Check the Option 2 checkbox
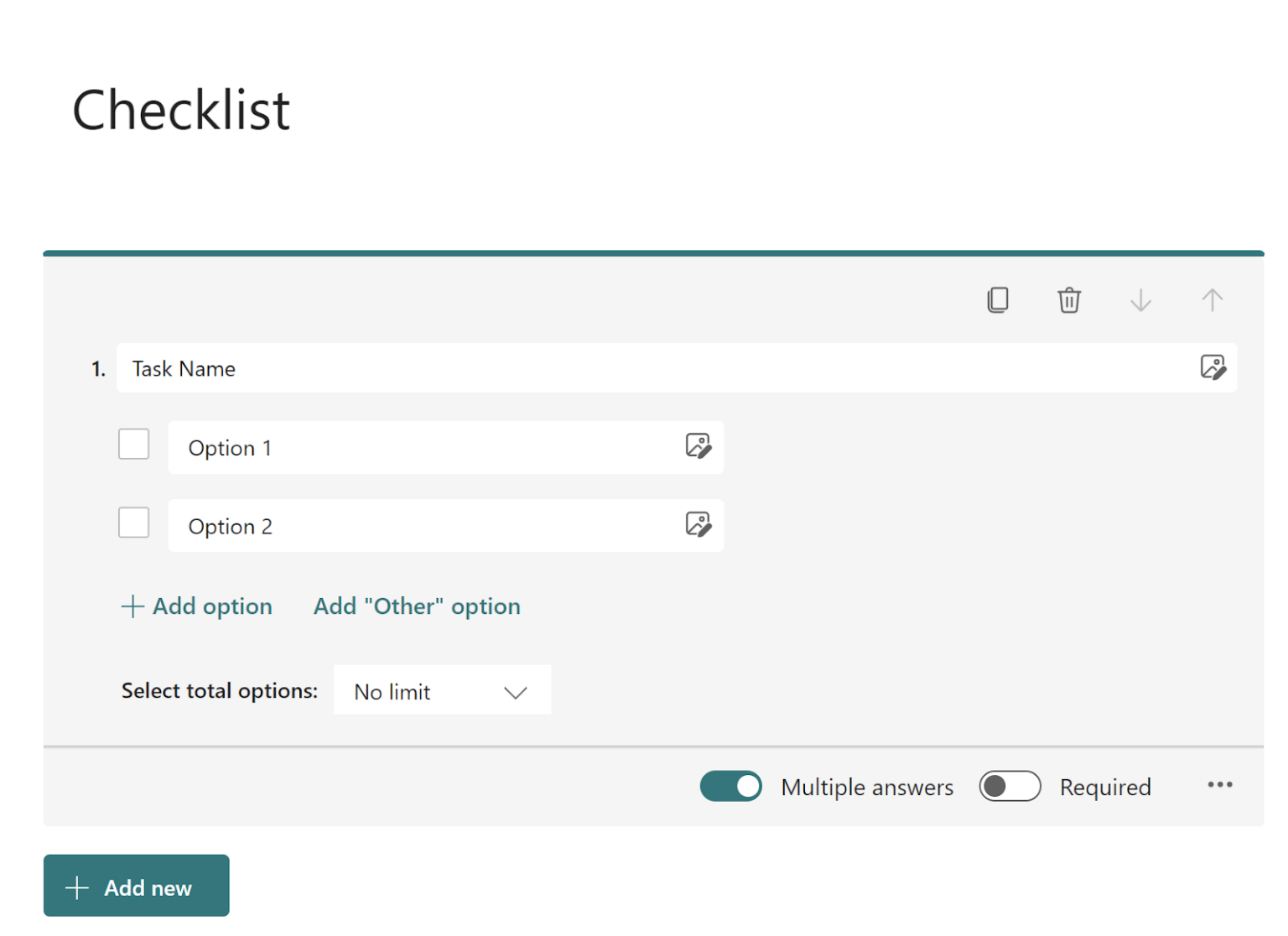Viewport: 1288px width, 936px height. [133, 522]
